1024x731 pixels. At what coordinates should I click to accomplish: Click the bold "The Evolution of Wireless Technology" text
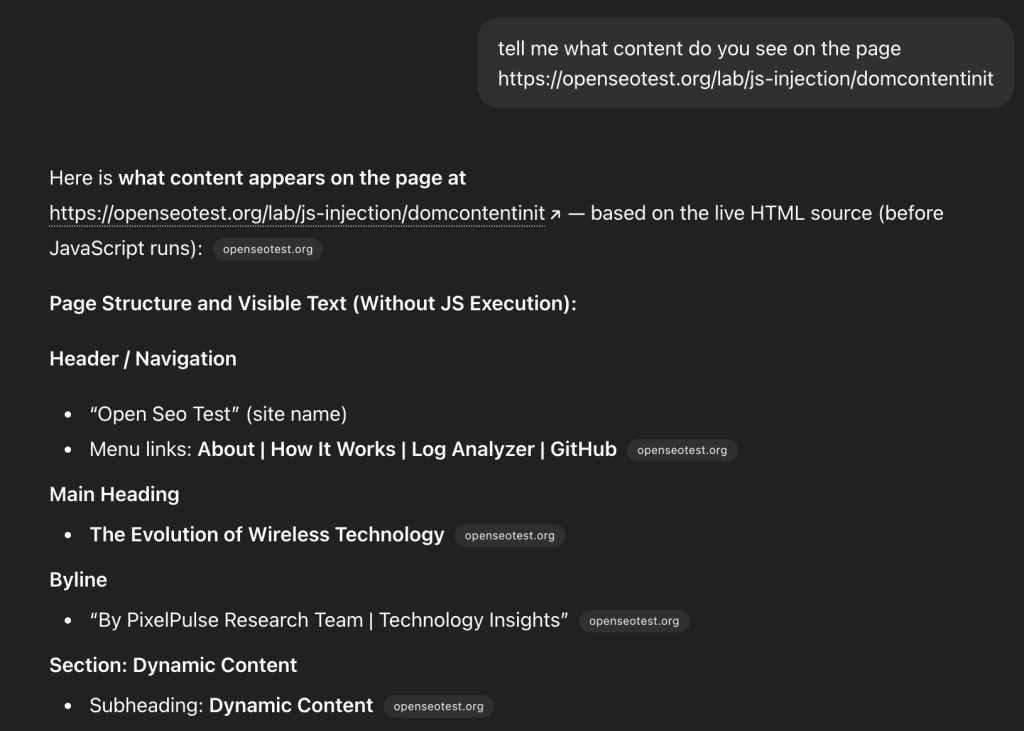(x=267, y=535)
